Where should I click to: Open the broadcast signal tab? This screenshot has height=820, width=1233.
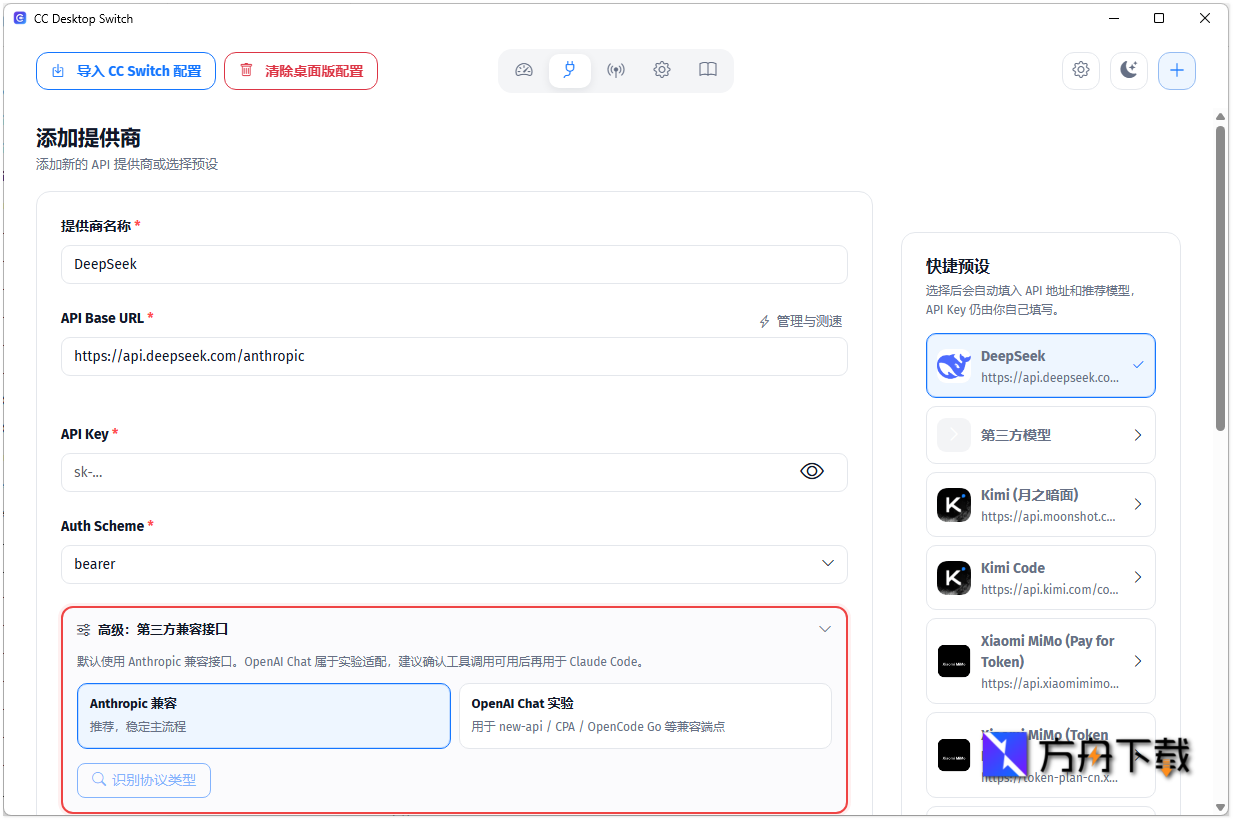[x=616, y=70]
